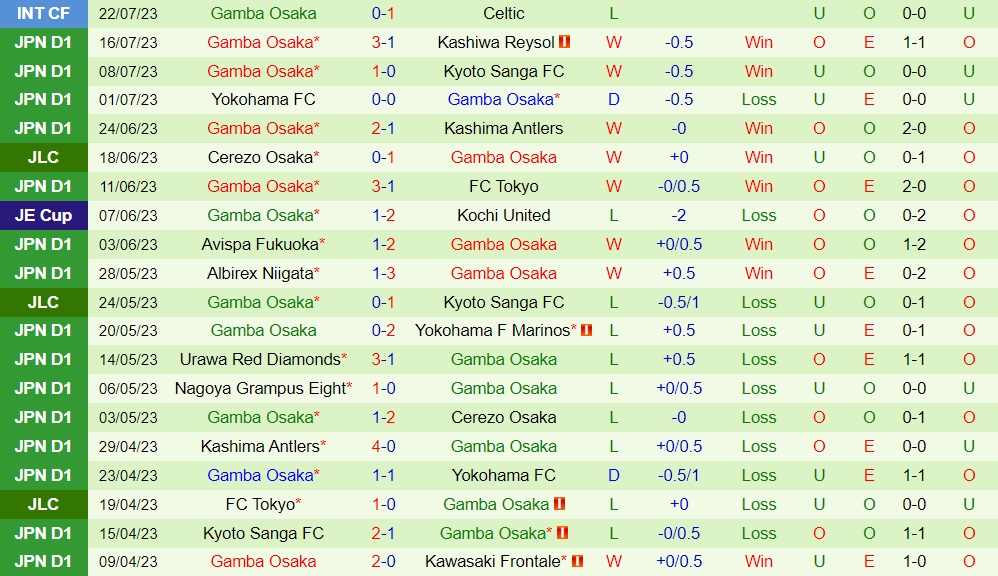Select the Nagoya Grampus Eight team link
Image resolution: width=998 pixels, height=576 pixels.
(260, 388)
